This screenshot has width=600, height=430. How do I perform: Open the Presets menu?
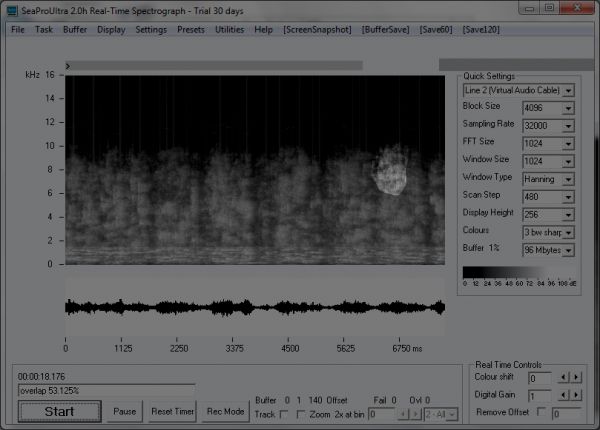[x=191, y=30]
